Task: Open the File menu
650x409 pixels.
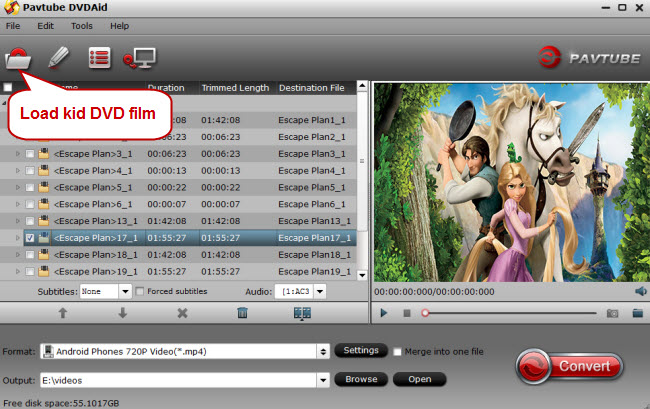Action: coord(13,26)
